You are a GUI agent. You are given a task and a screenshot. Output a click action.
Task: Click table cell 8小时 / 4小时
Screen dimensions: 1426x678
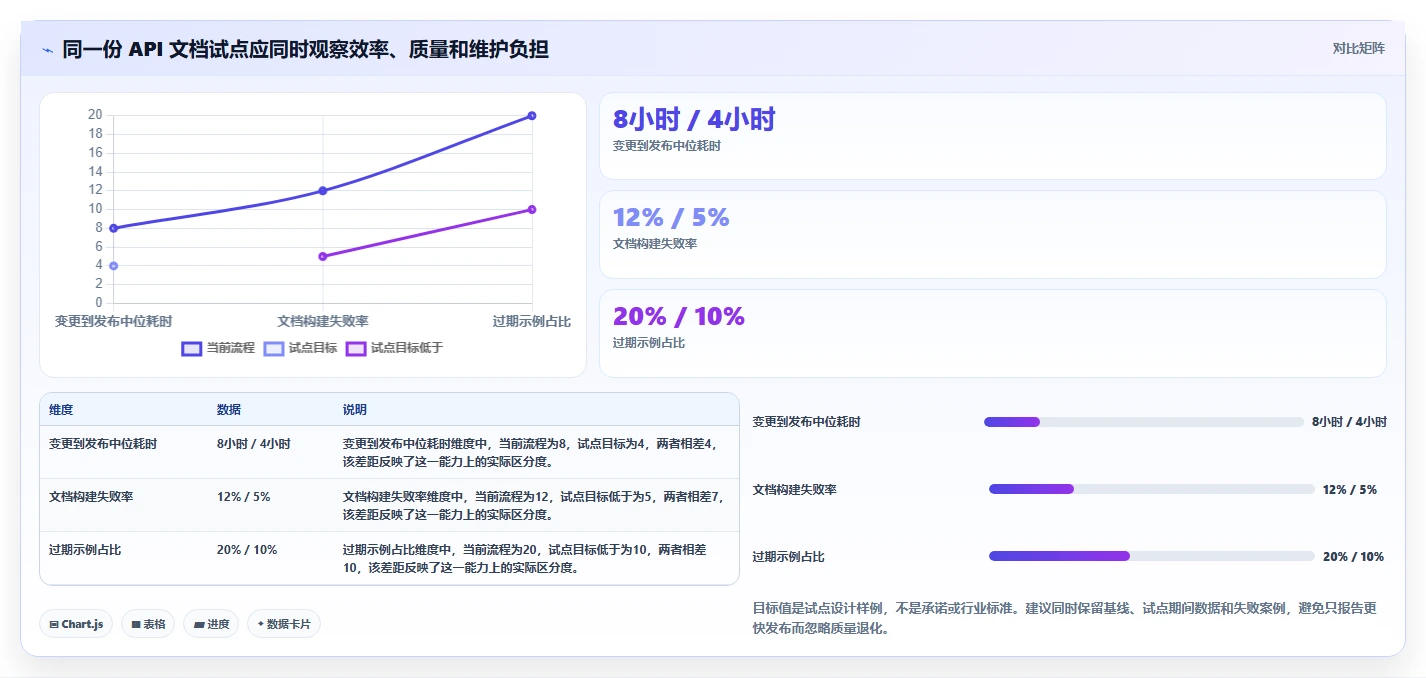tap(253, 443)
